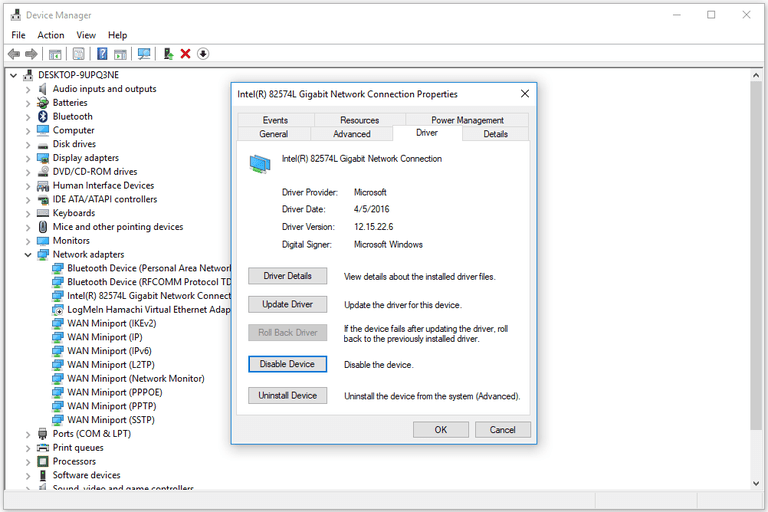Close the Properties dialog with the X

525,94
